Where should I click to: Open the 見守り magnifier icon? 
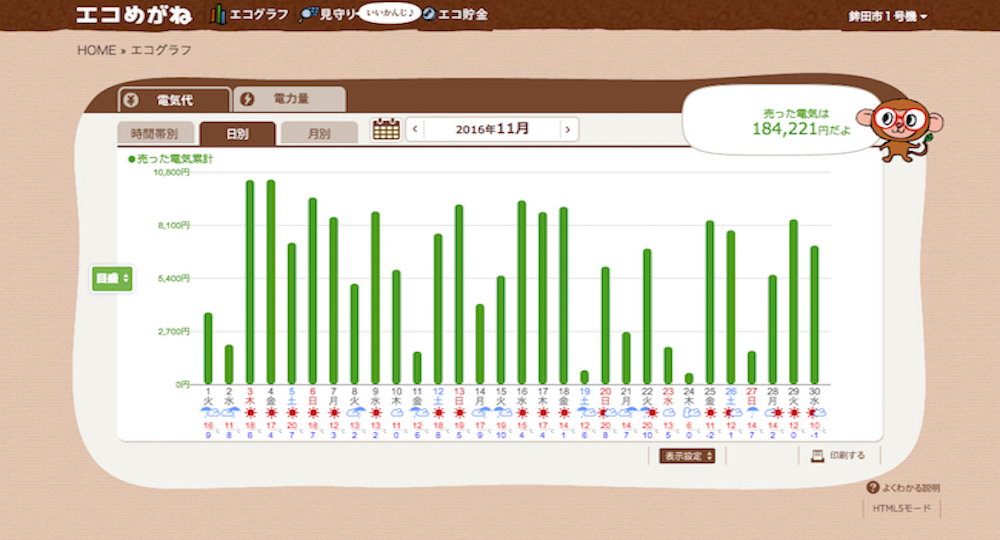click(308, 15)
